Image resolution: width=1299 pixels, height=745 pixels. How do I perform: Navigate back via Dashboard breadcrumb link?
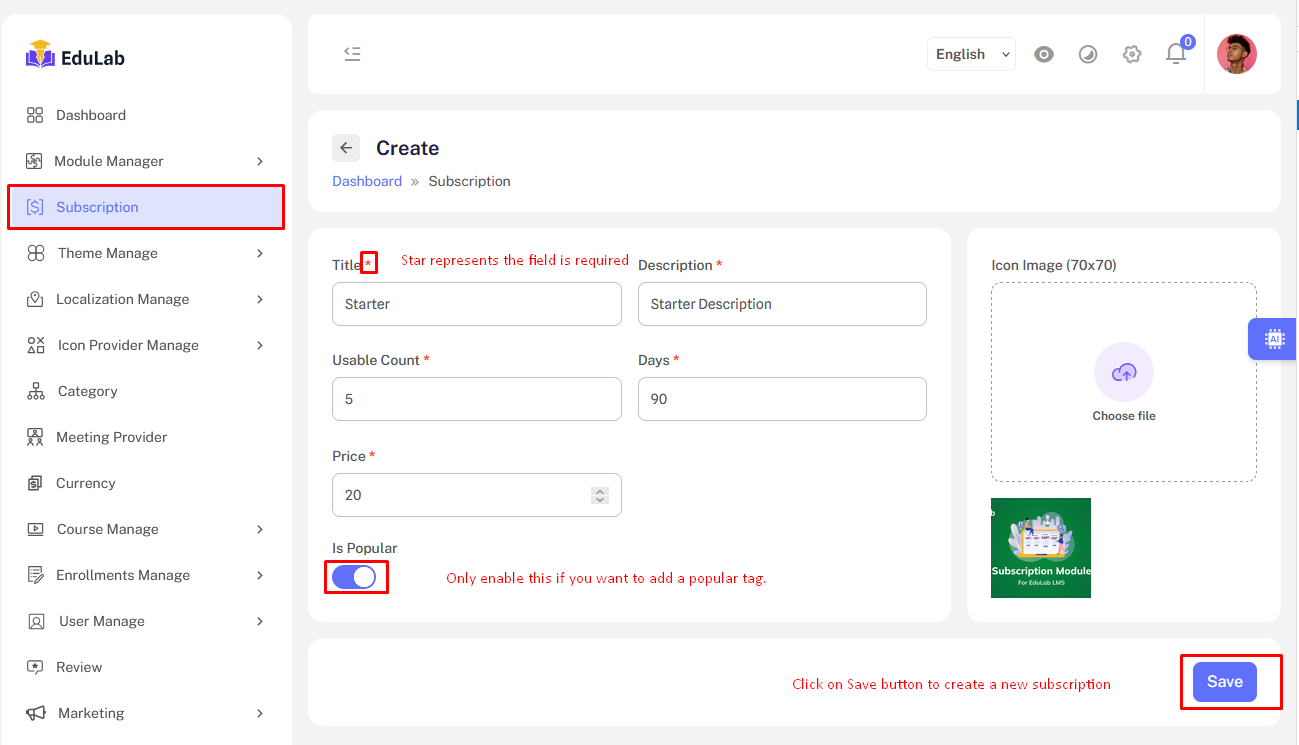pyautogui.click(x=367, y=181)
